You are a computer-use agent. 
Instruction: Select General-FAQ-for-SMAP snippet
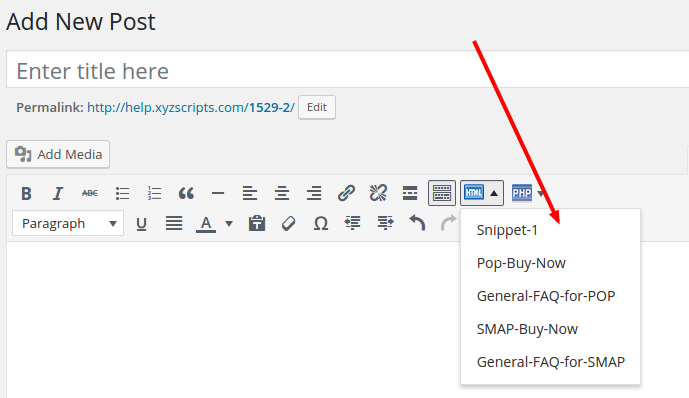tap(551, 362)
